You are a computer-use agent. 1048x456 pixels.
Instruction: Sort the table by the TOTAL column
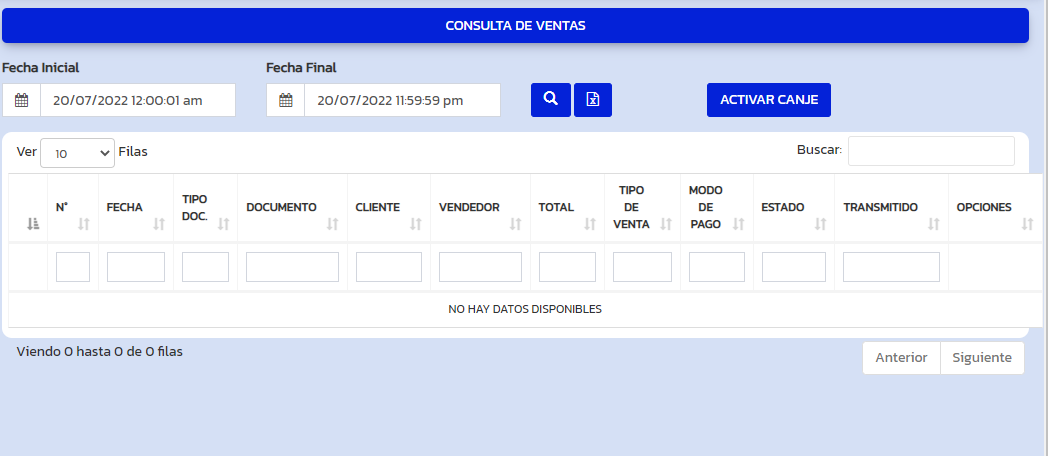(x=565, y=208)
